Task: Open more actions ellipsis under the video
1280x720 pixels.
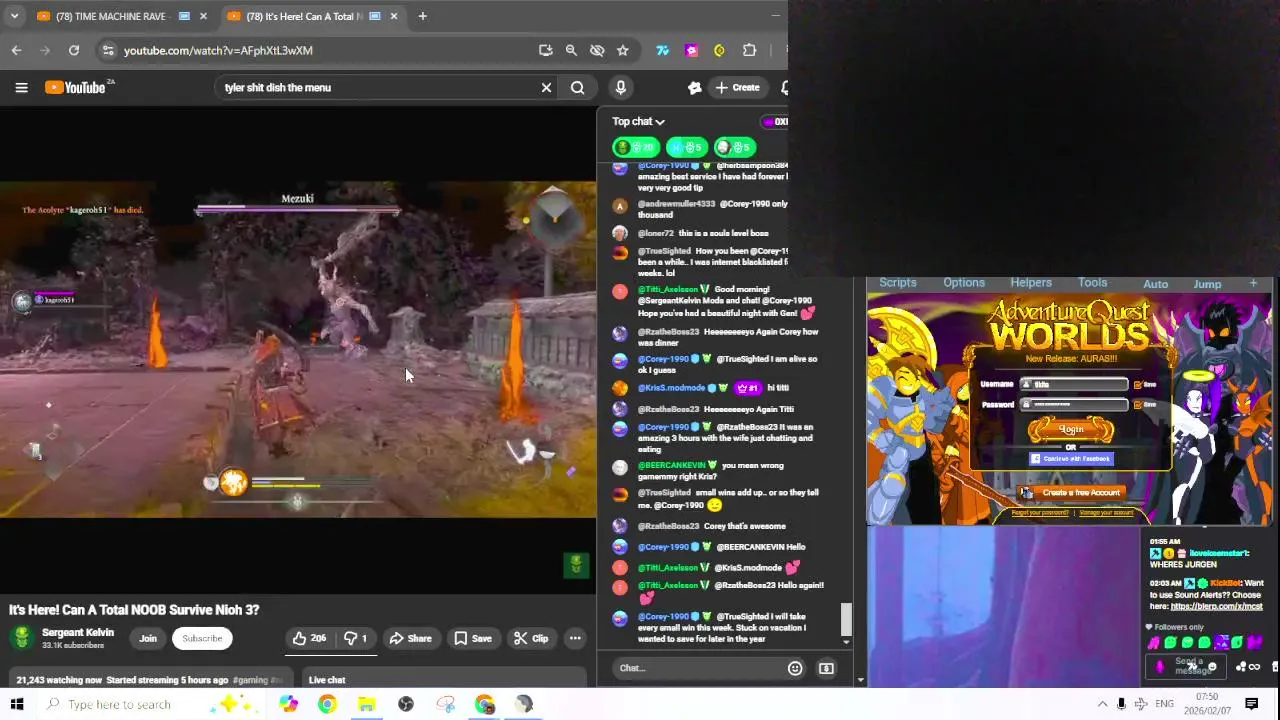Action: (x=575, y=638)
